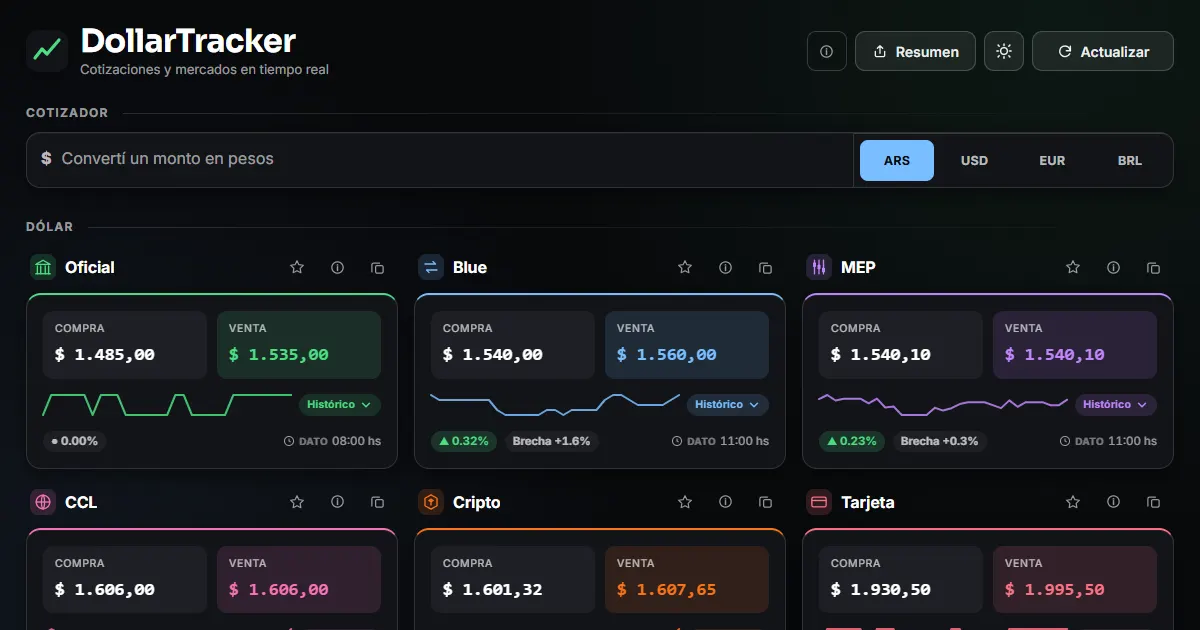Click Oficial venta price $ 1.535,00

279,354
